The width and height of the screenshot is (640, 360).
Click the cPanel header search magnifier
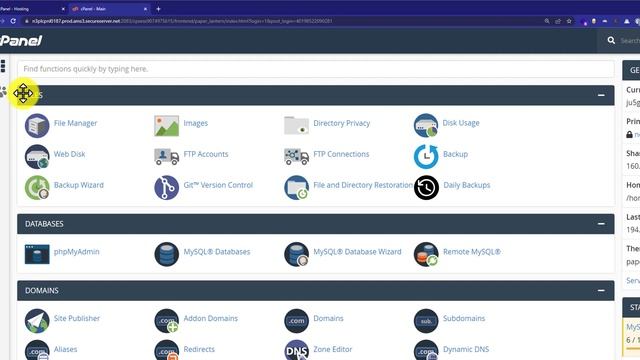[611, 40]
